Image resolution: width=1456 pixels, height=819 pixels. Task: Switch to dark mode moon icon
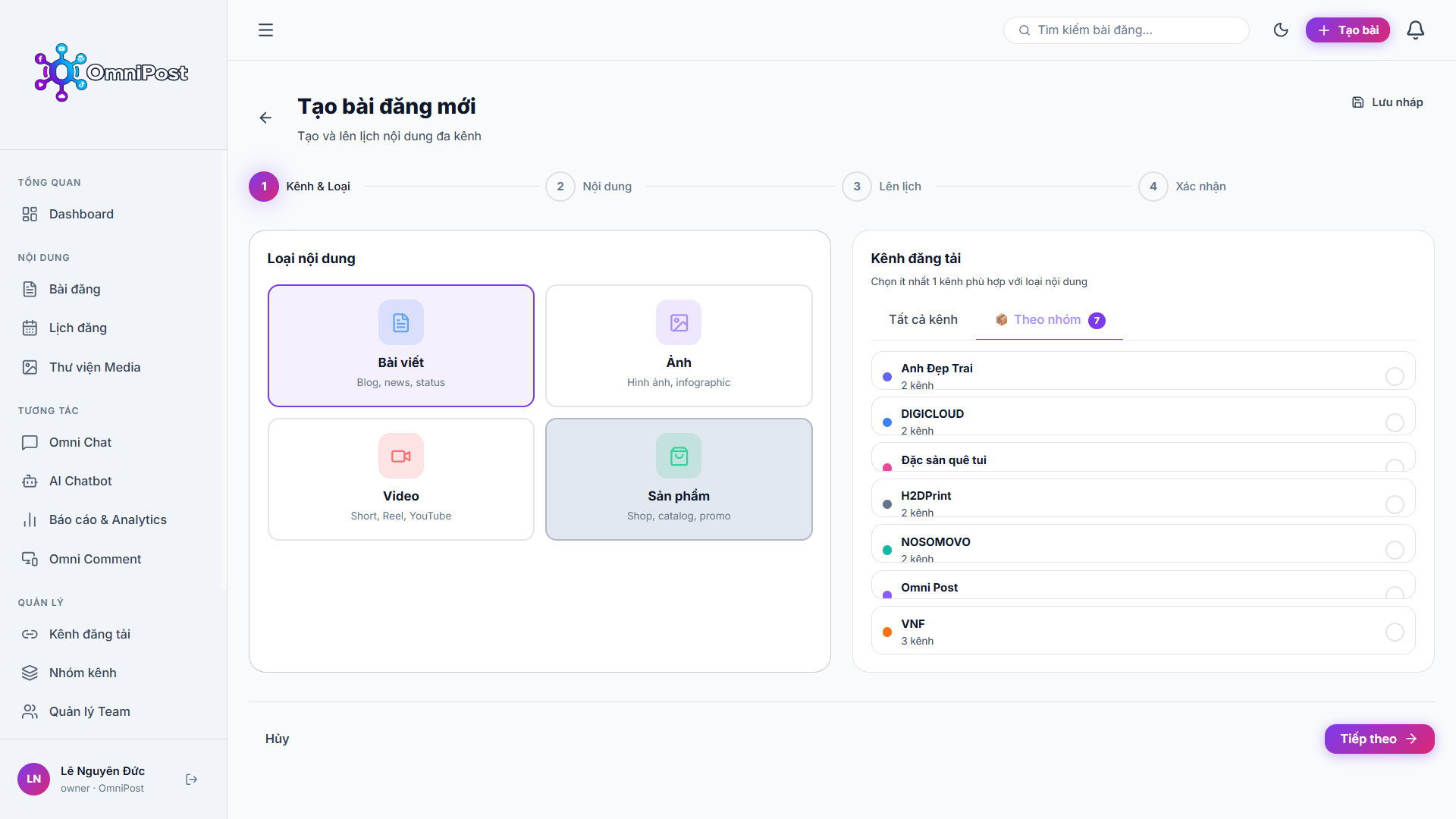tap(1281, 30)
